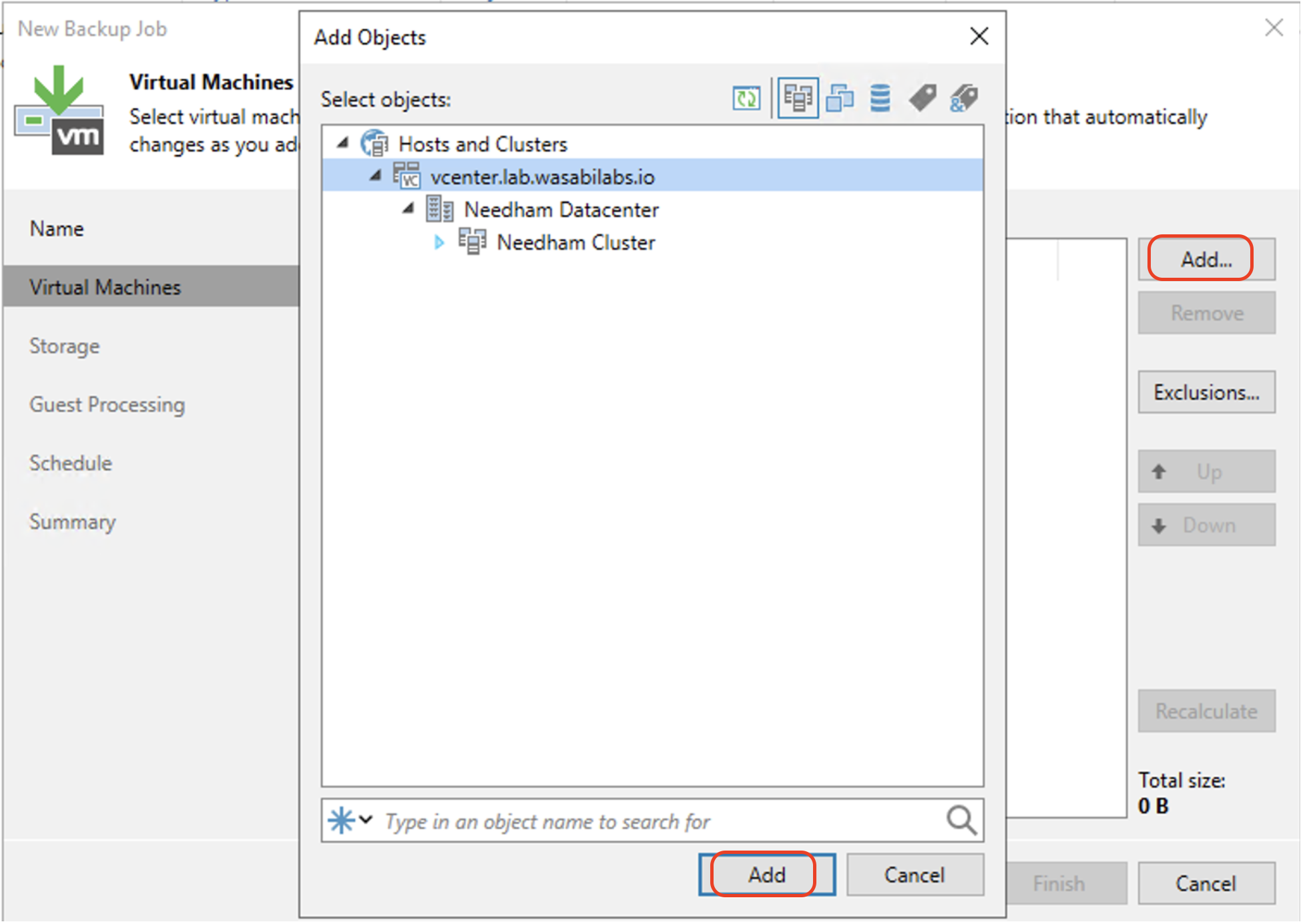Click Cancel in Add Objects dialog

[x=915, y=875]
